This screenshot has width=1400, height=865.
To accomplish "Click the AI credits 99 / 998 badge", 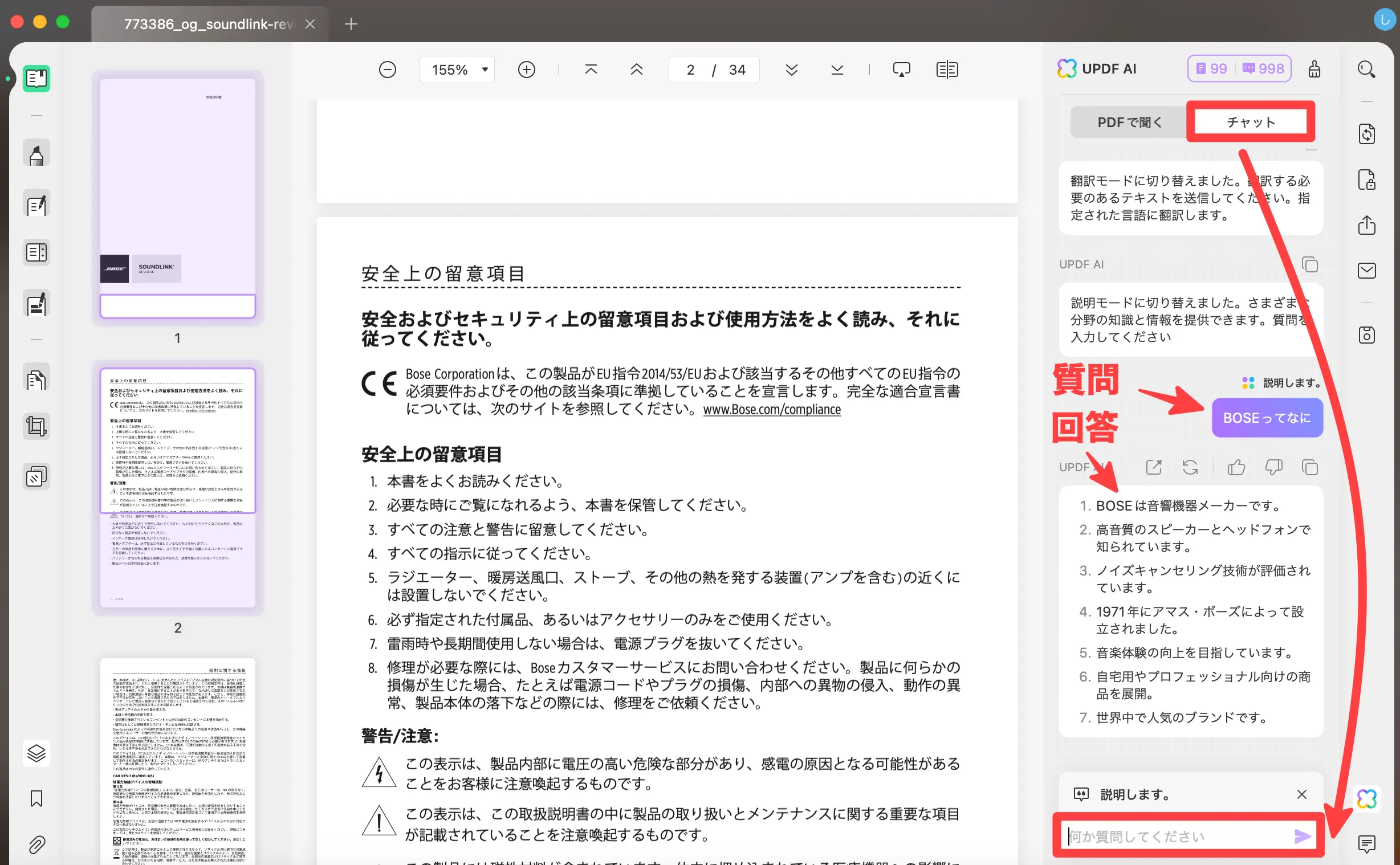I will tap(1239, 68).
